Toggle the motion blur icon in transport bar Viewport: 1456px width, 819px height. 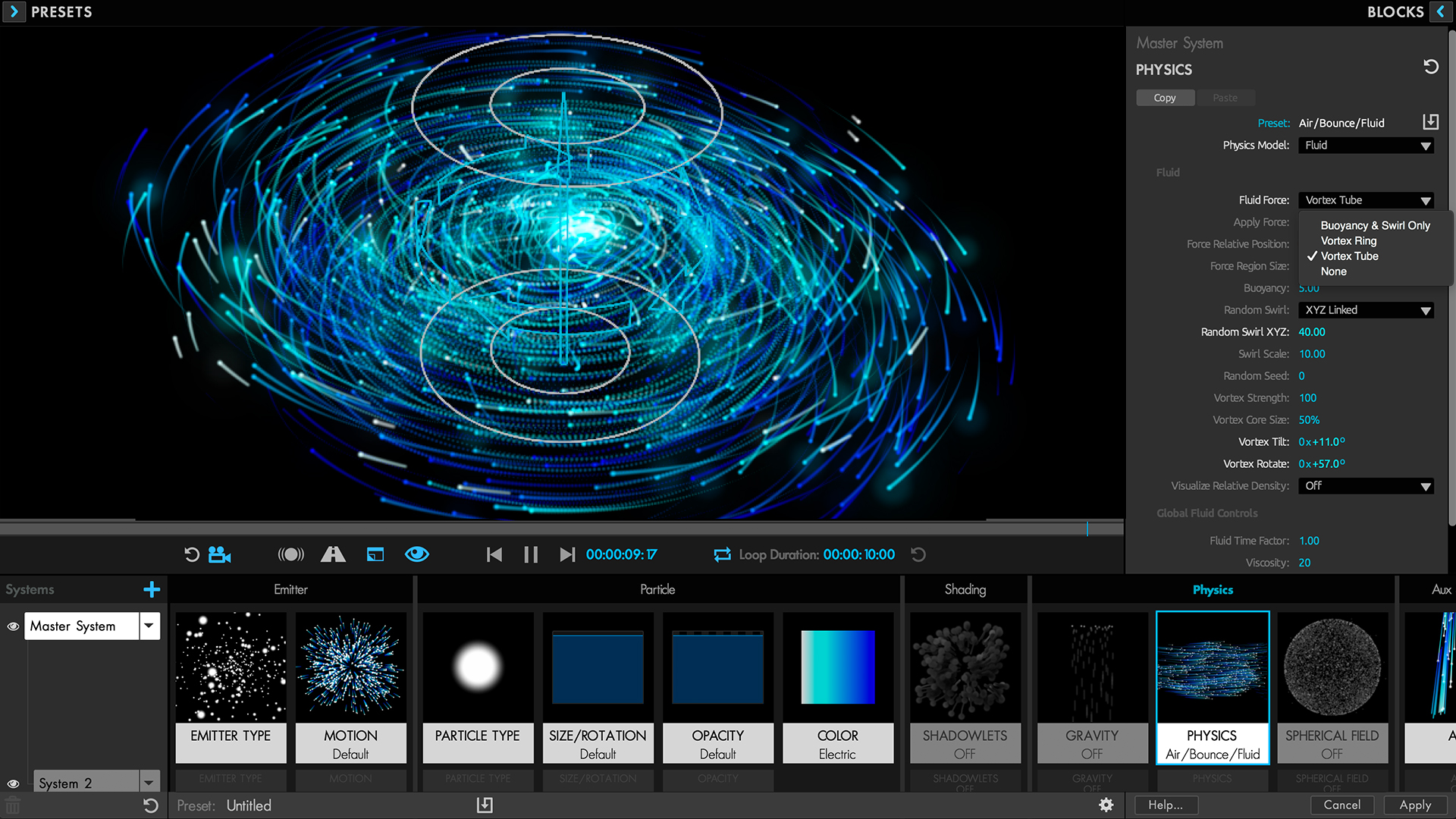(290, 555)
